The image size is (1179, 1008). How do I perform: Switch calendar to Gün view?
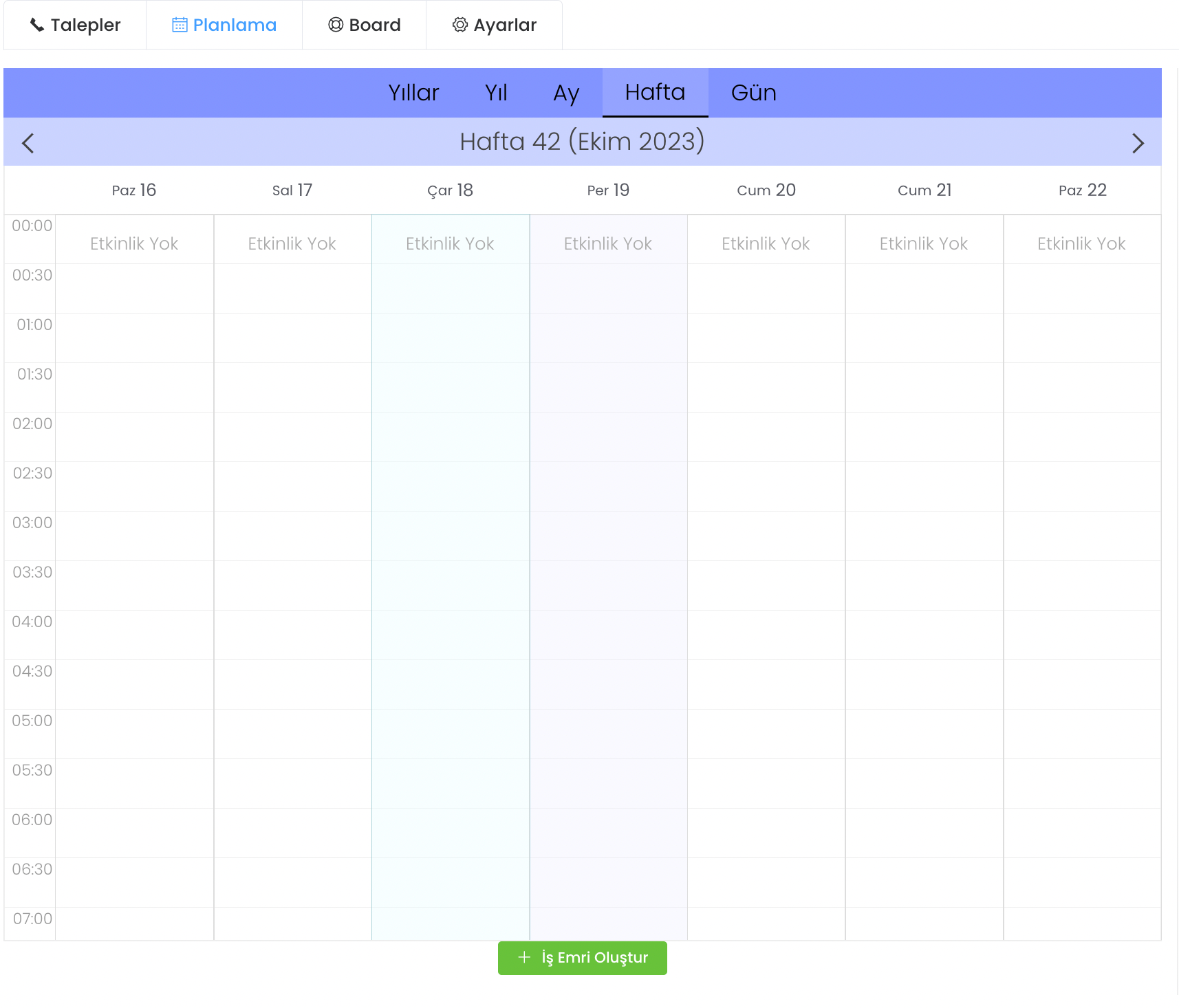tap(753, 93)
